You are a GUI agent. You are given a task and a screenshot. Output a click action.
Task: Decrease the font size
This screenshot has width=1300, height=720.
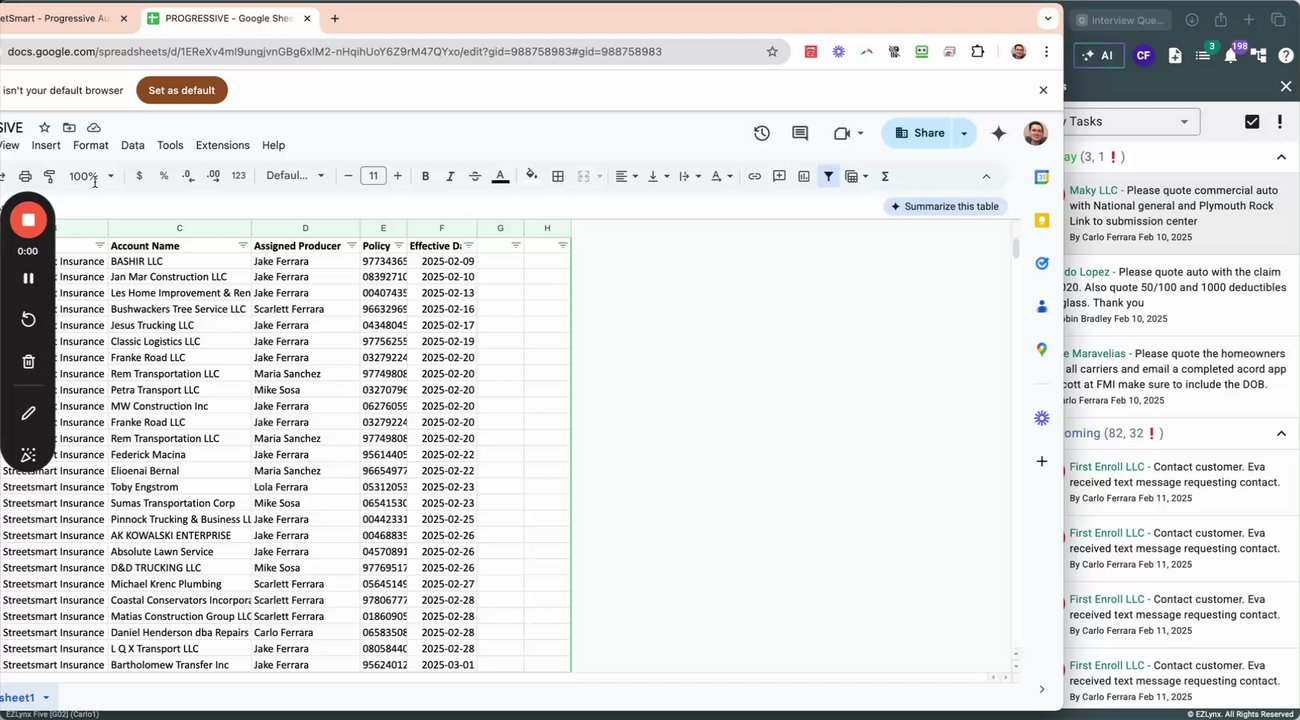point(348,176)
